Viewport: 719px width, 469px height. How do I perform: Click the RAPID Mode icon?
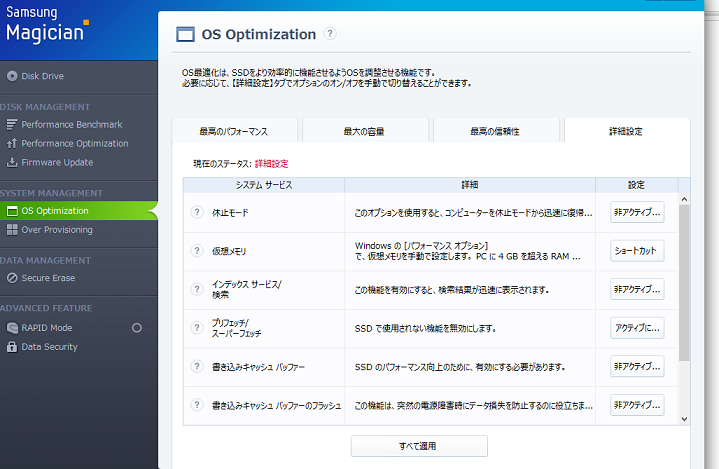[12, 328]
